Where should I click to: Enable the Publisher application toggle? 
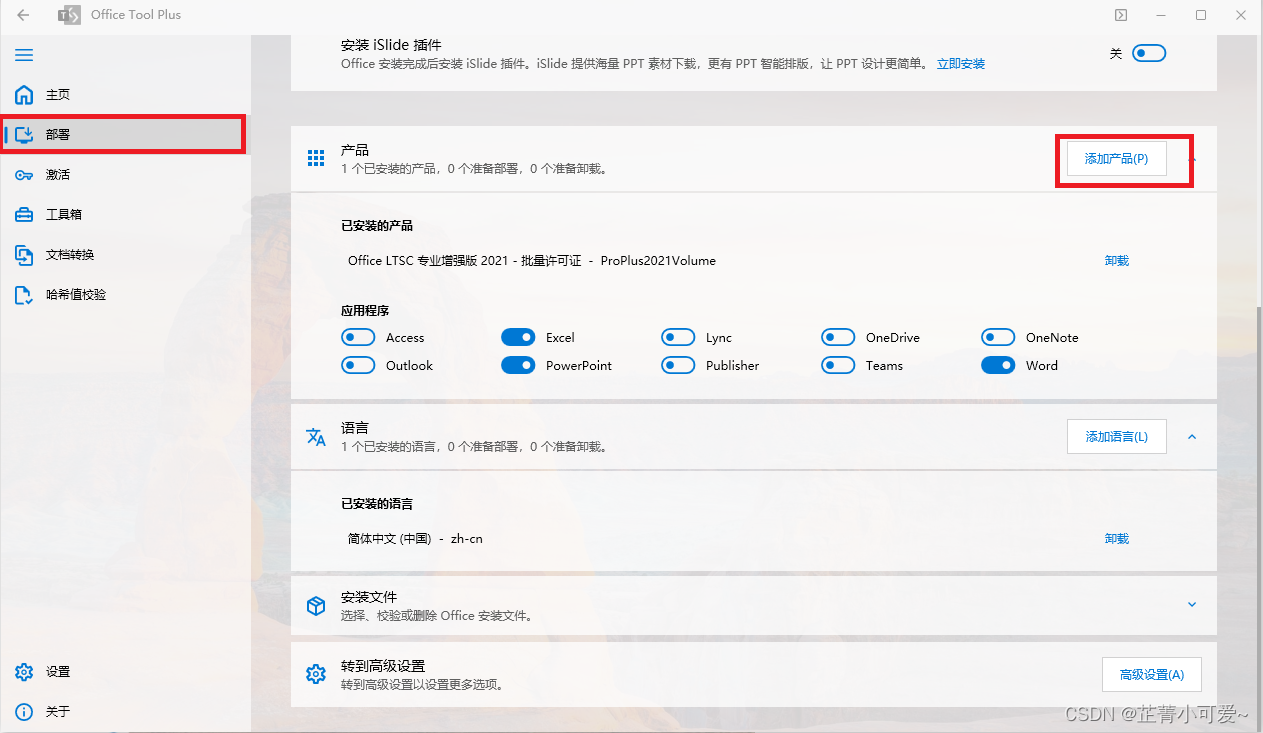pyautogui.click(x=678, y=366)
